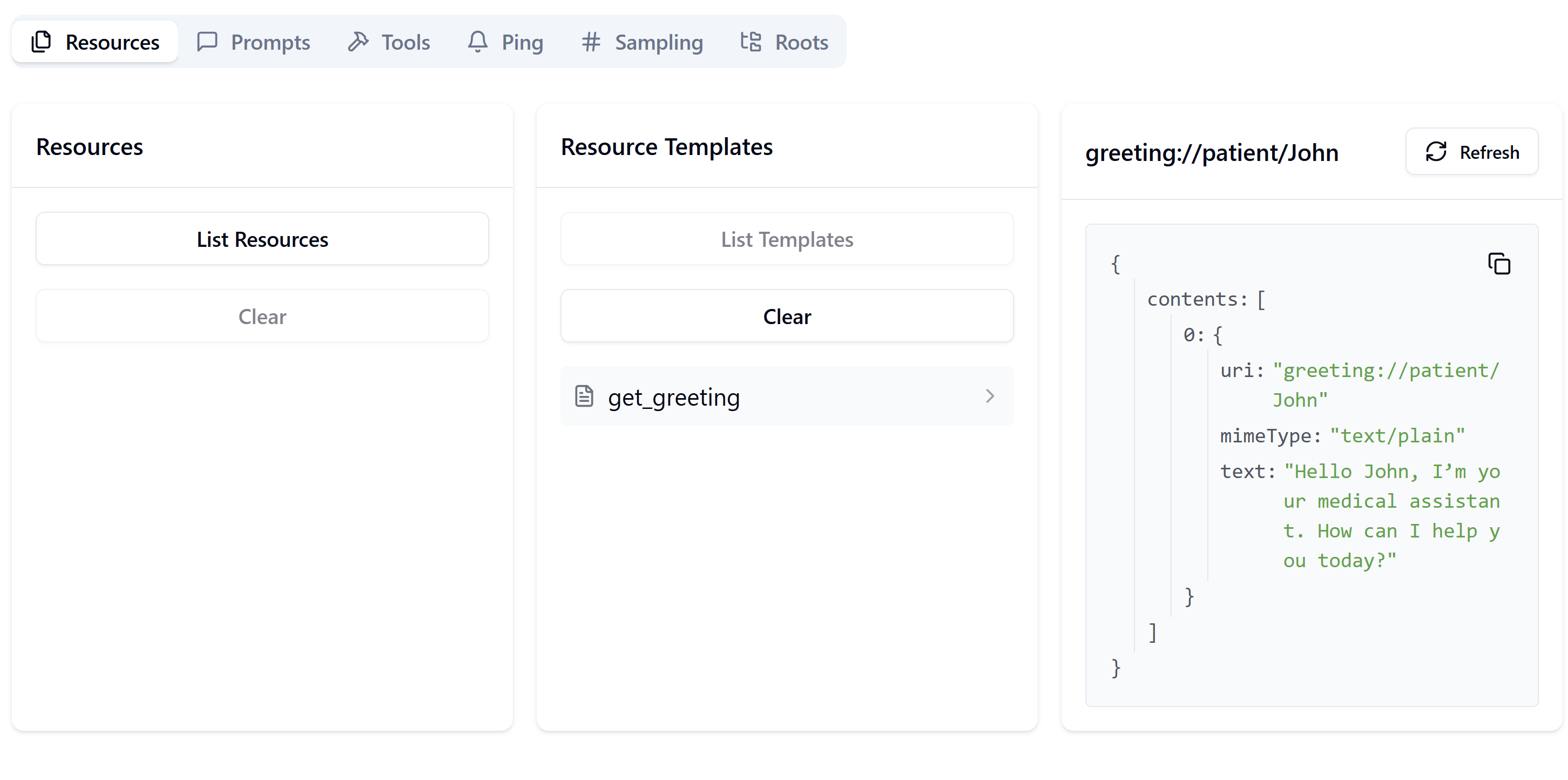Click the Resources tab documents icon
This screenshot has height=780, width=1568.
pos(41,42)
